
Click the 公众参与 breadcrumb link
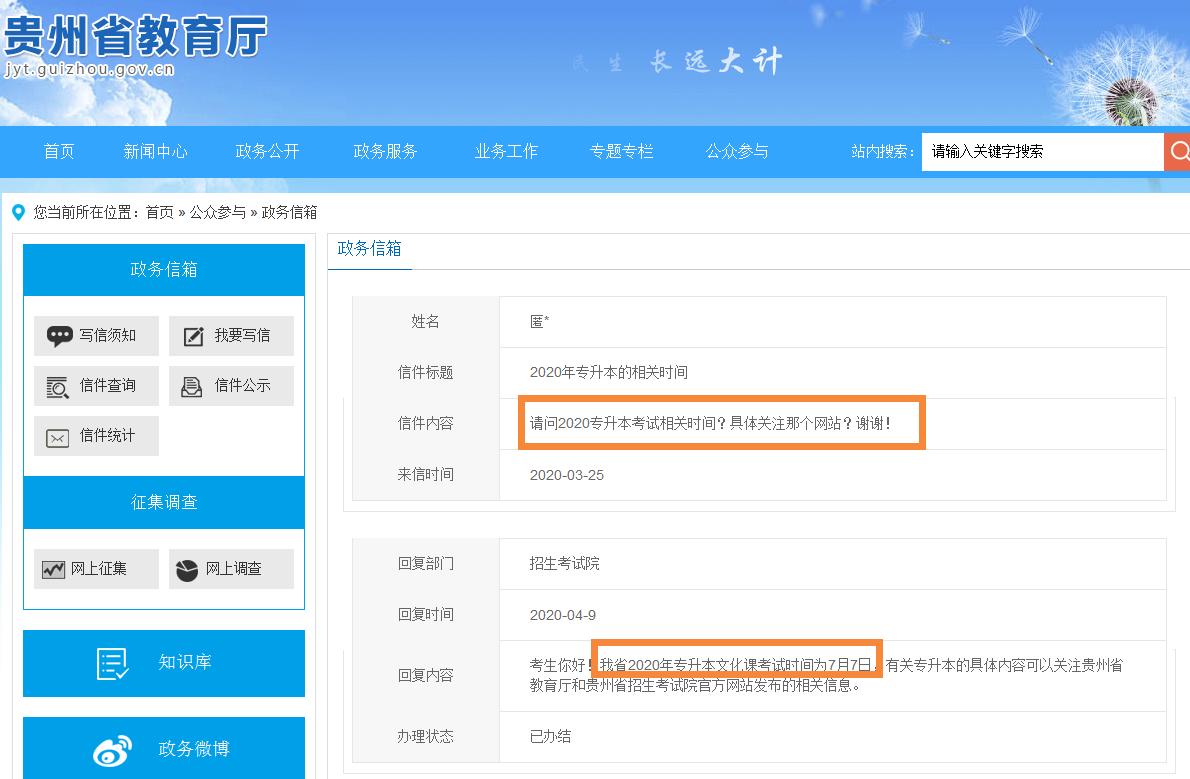[217, 212]
